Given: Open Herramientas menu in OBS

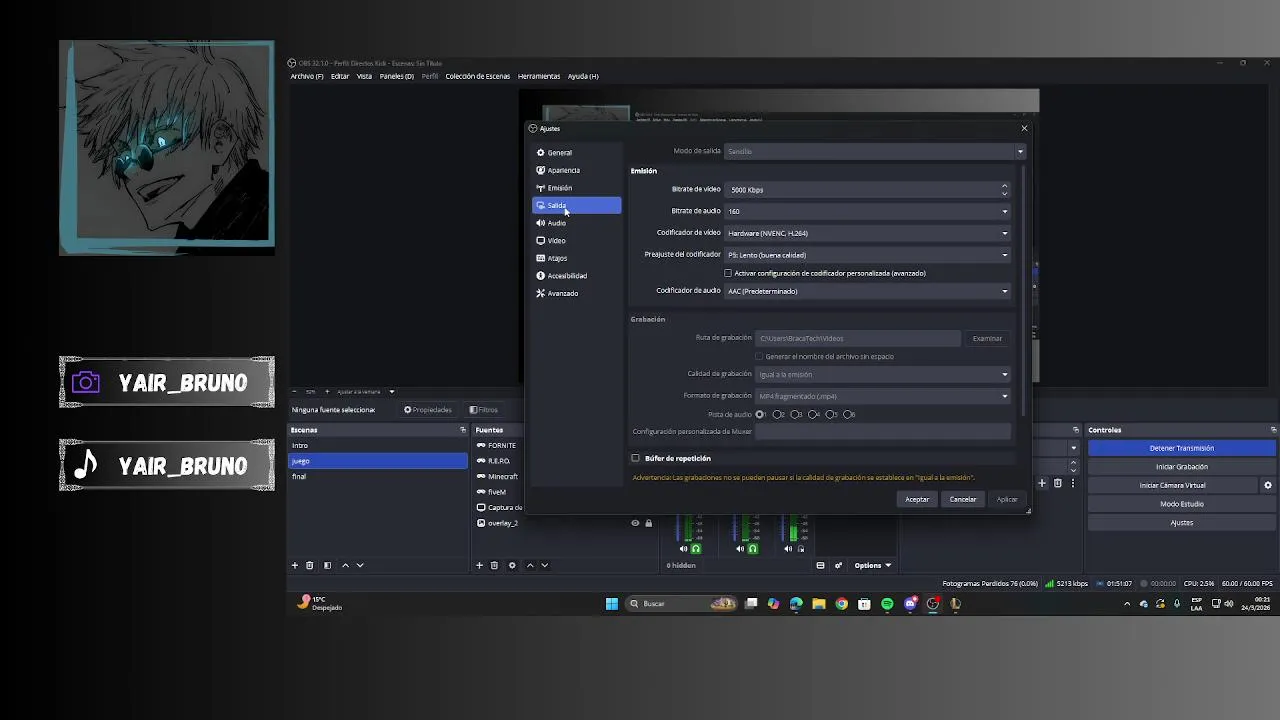Looking at the screenshot, I should click(x=539, y=76).
